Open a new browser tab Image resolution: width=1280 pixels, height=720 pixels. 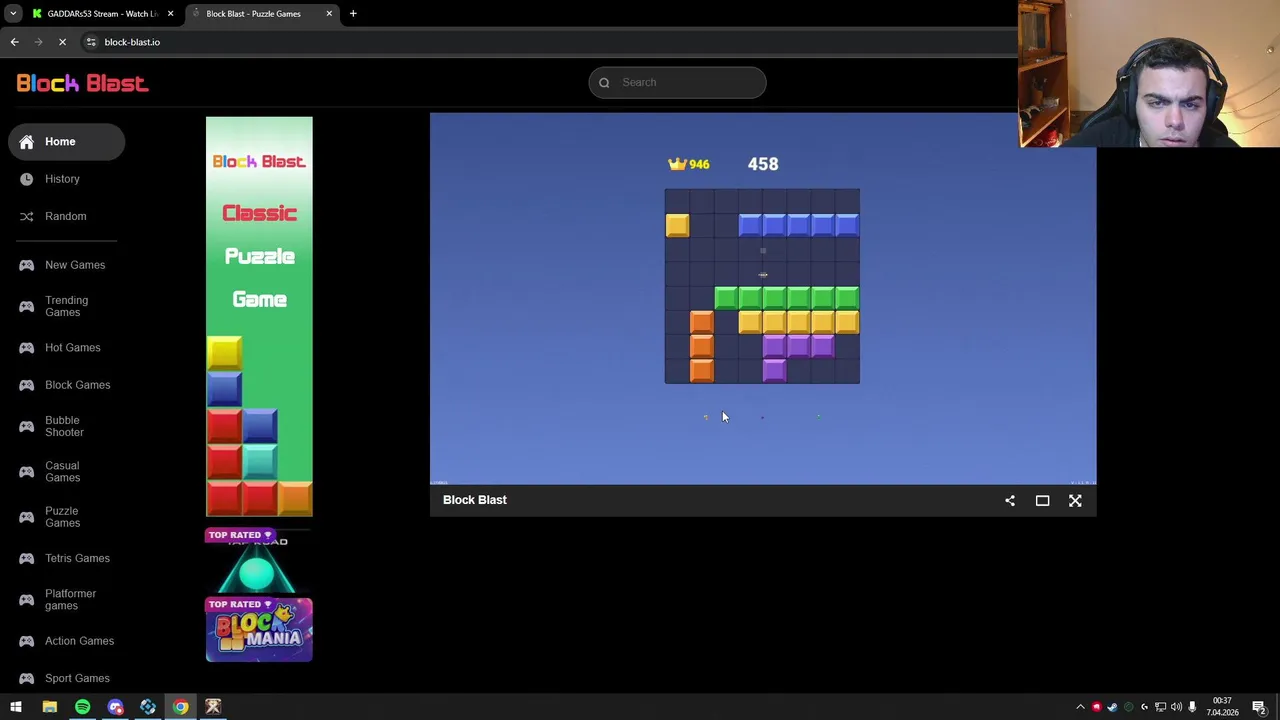point(353,14)
